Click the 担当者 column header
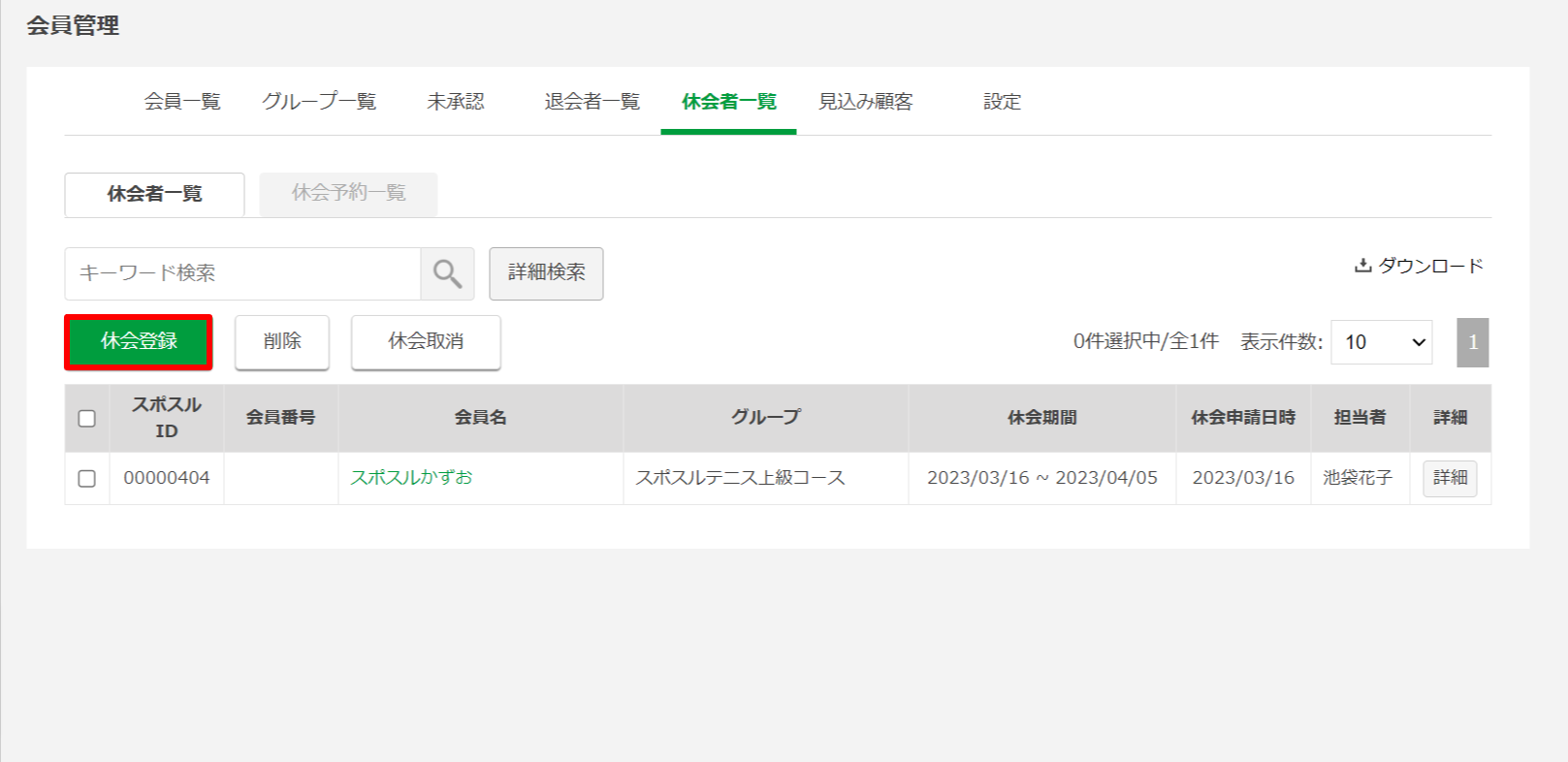Viewport: 1568px width, 762px height. click(1360, 418)
